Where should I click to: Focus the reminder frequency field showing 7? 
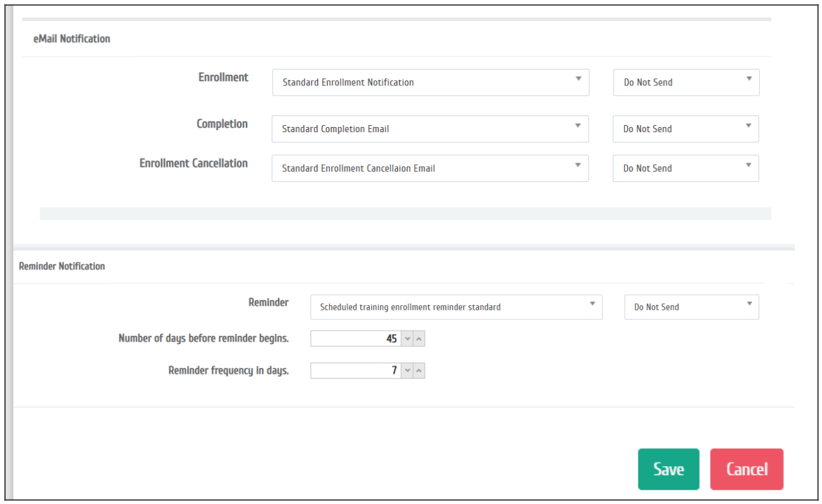pos(356,371)
